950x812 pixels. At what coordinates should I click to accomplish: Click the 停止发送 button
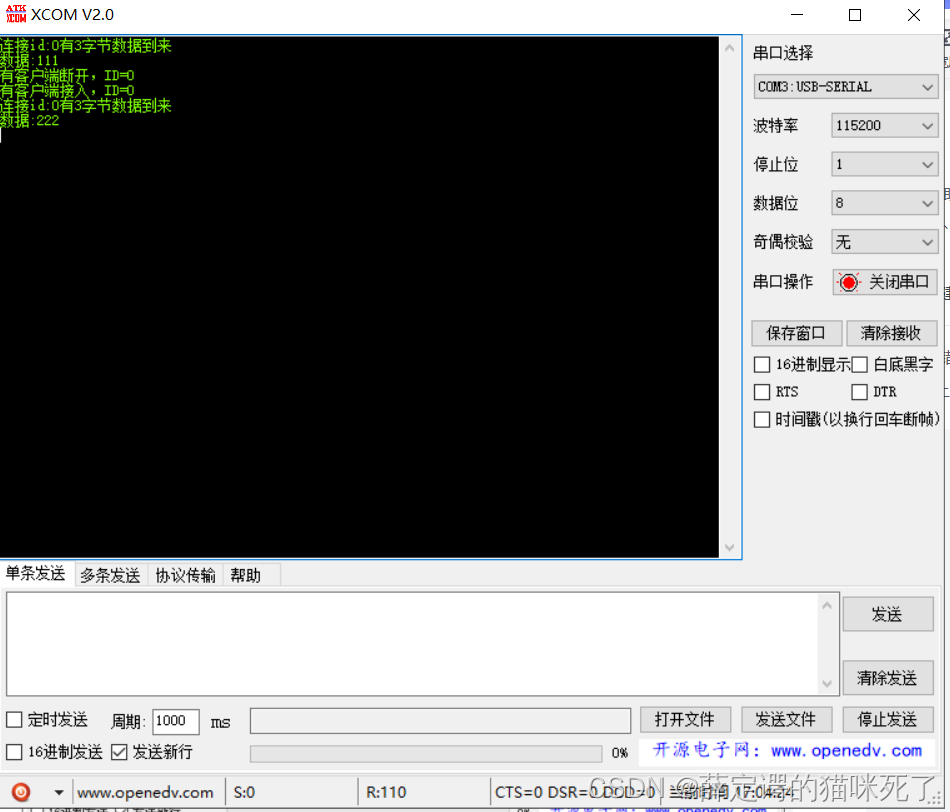888,719
